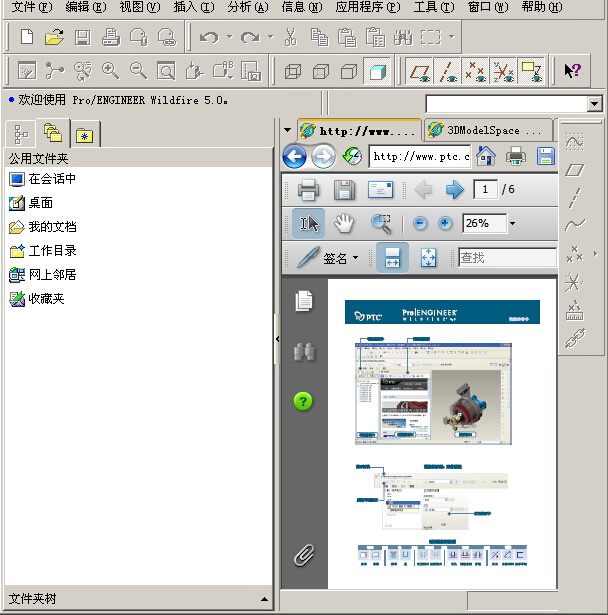Expand the 文件夹树 folder tree panel
This screenshot has width=608, height=615.
click(264, 599)
